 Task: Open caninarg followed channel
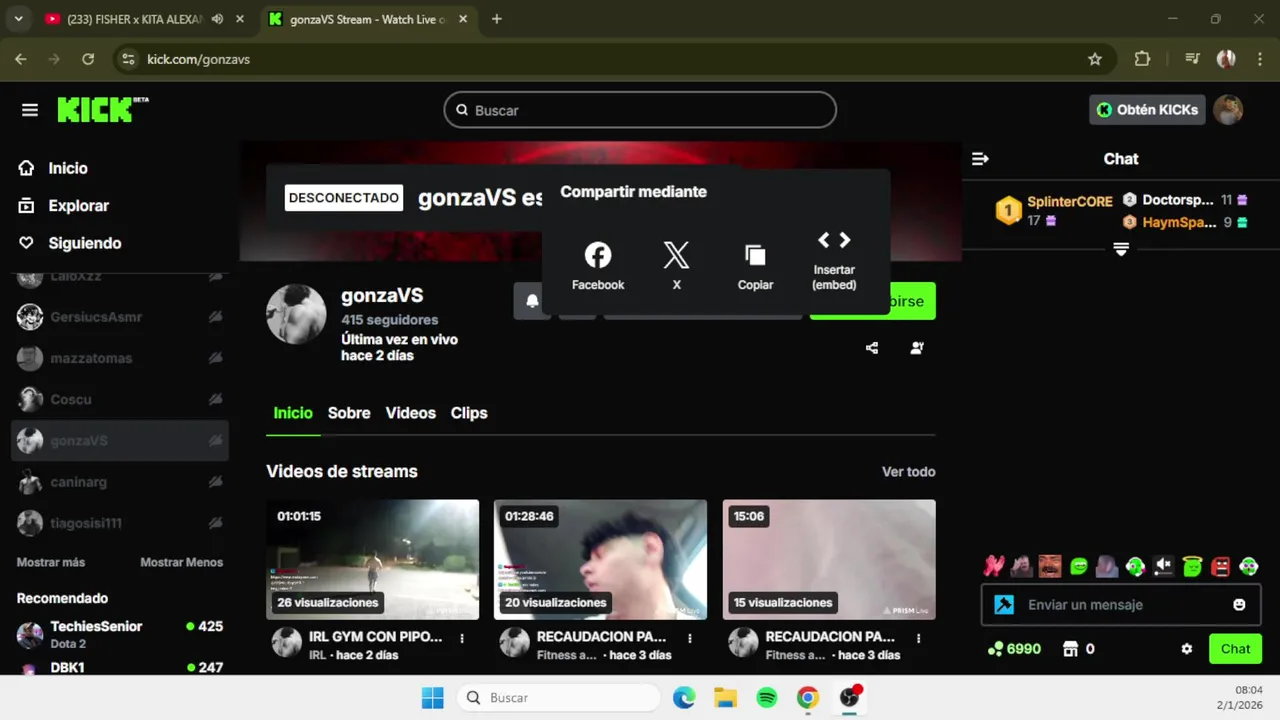pos(120,482)
